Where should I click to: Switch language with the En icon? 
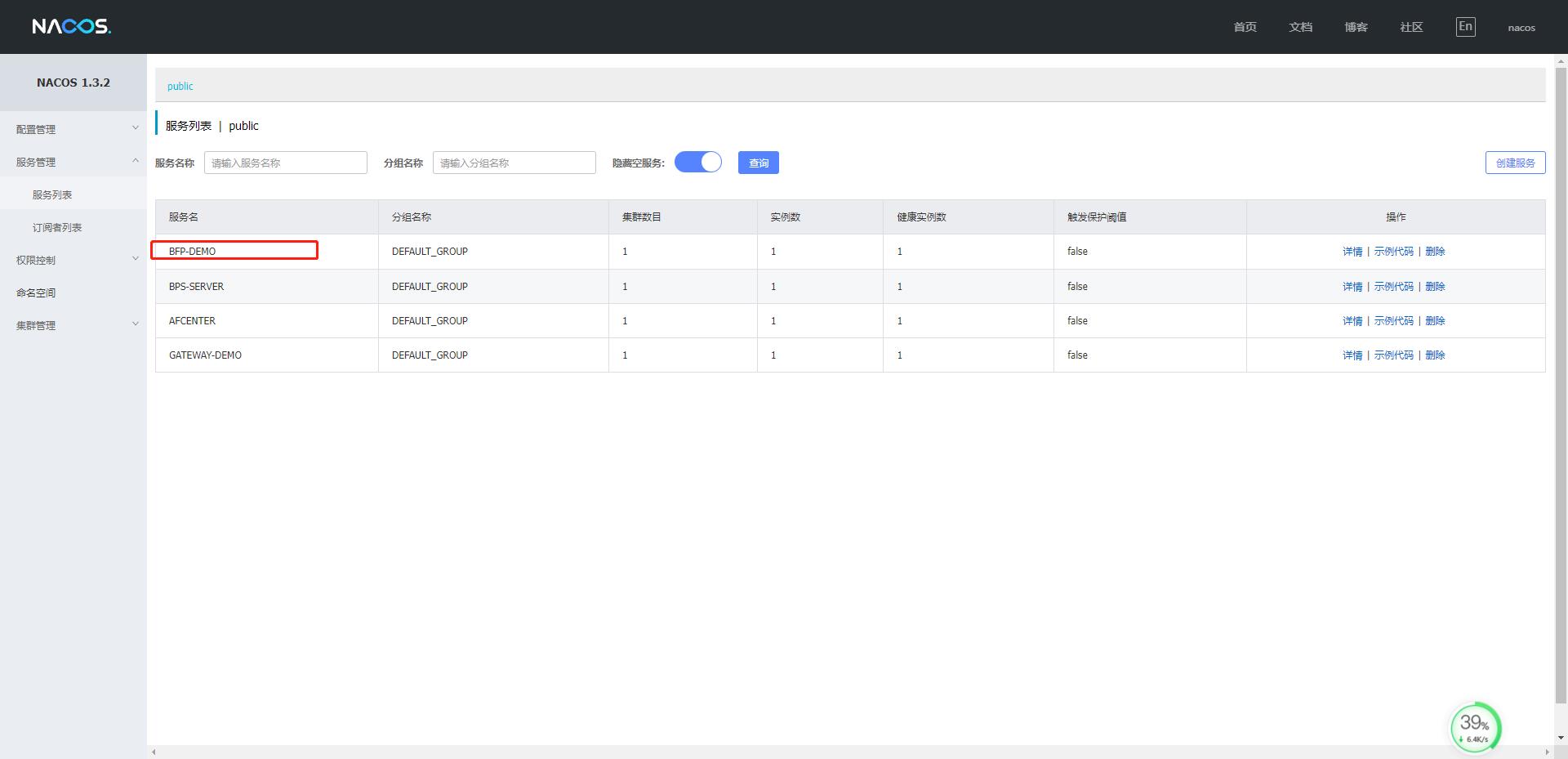point(1465,27)
